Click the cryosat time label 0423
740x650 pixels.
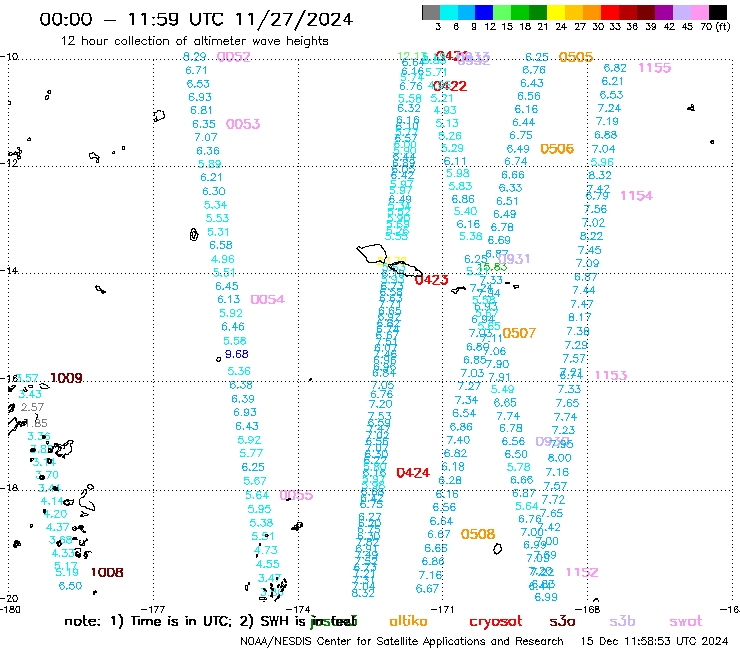[431, 280]
